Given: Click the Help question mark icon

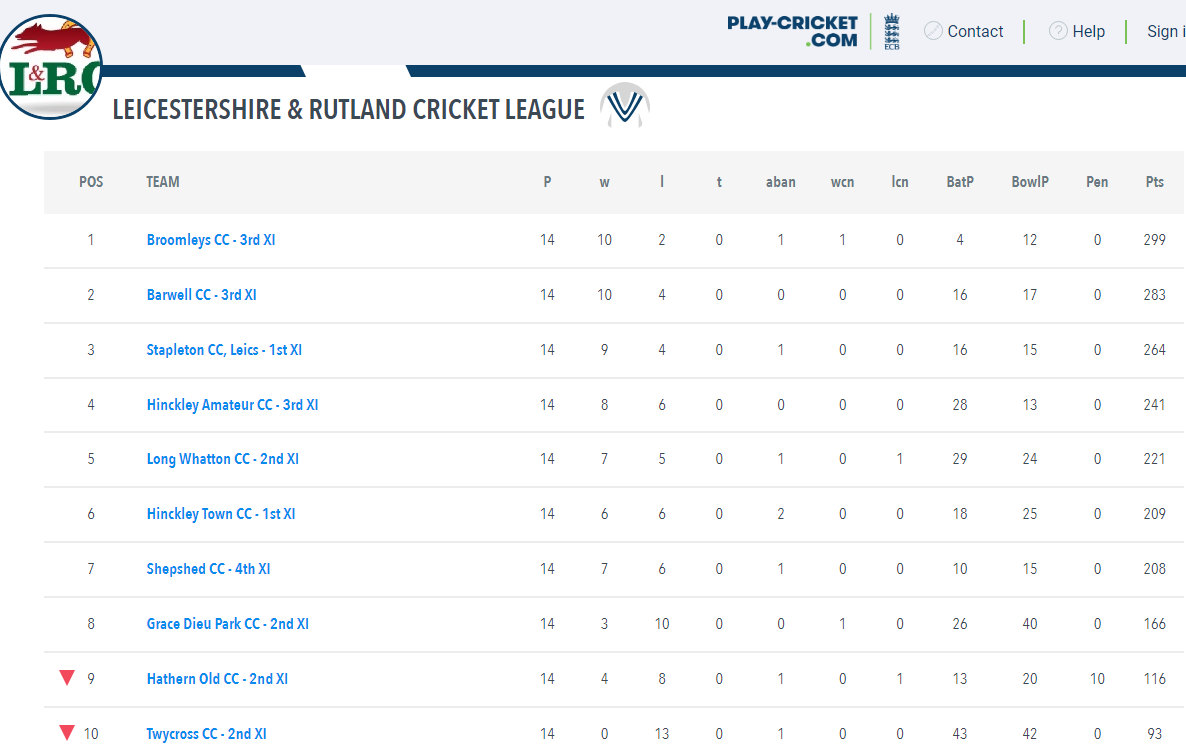Looking at the screenshot, I should [1058, 31].
